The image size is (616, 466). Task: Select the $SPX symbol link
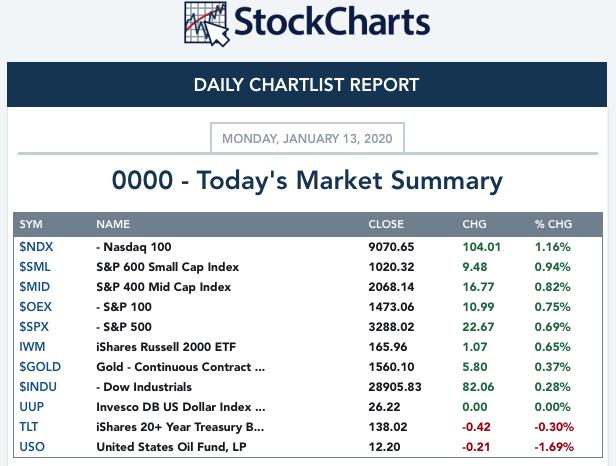tap(34, 327)
